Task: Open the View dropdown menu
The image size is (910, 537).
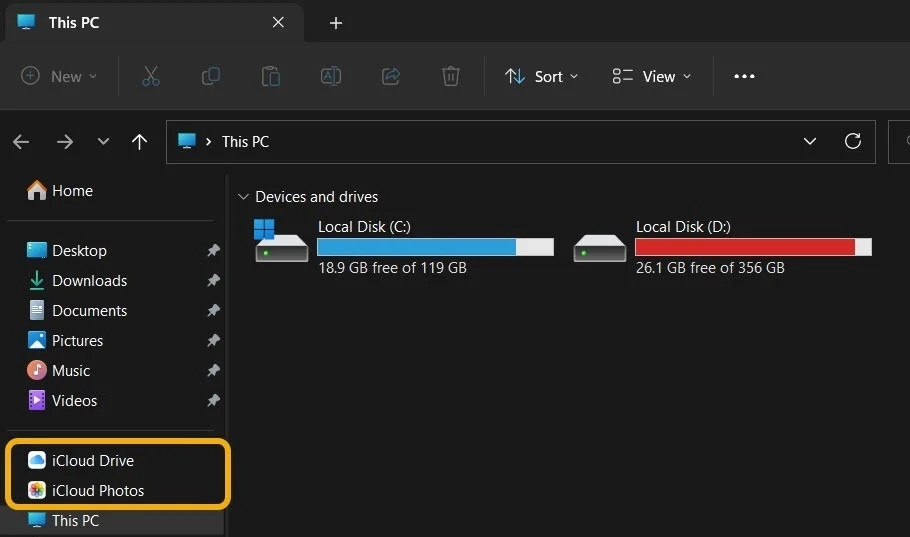Action: tap(652, 76)
